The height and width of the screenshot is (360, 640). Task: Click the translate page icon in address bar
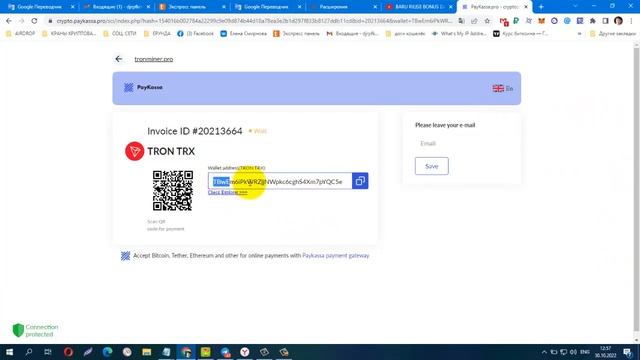click(461, 21)
